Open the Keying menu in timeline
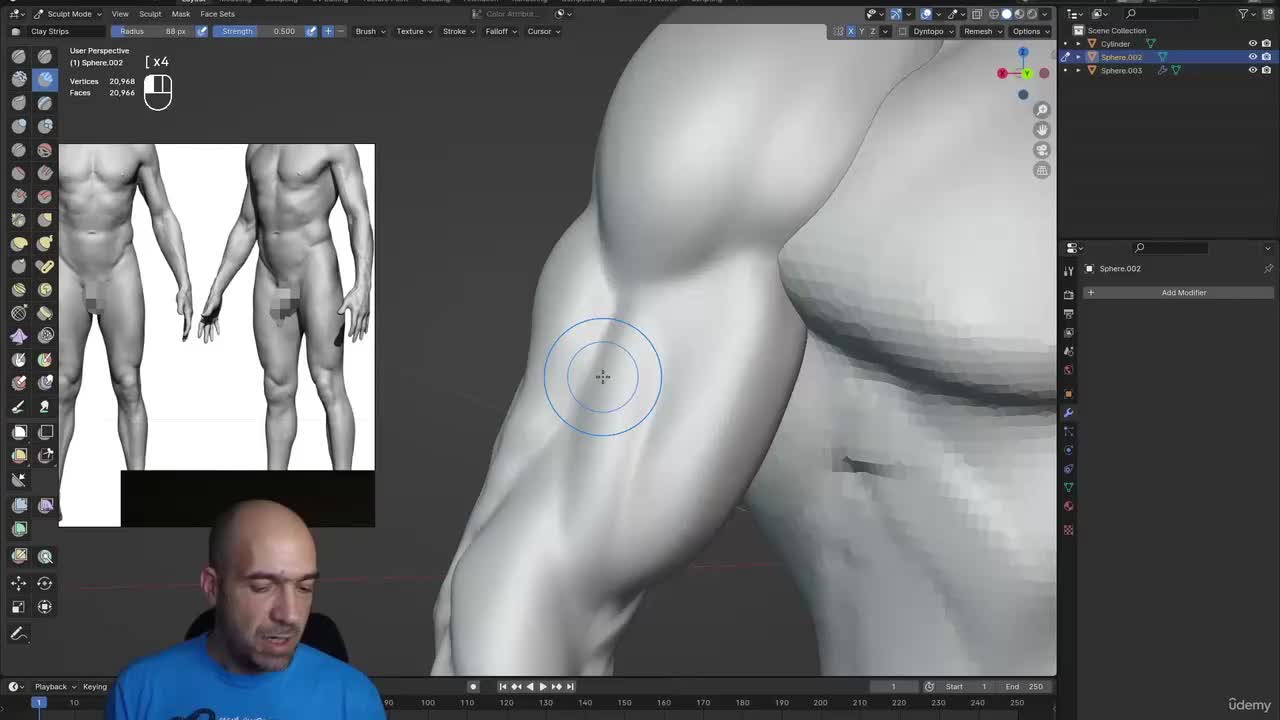This screenshot has width=1280, height=720. coord(95,687)
